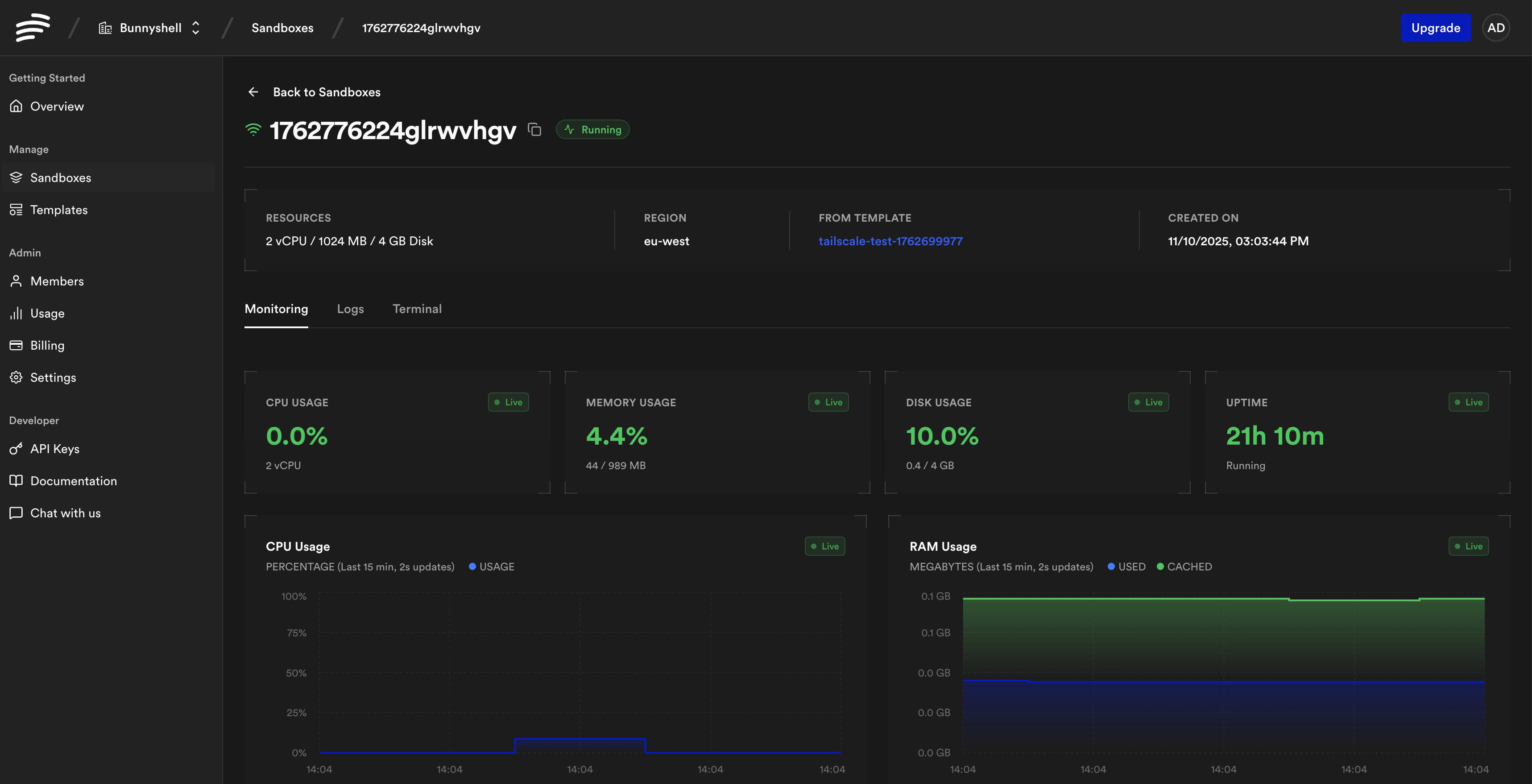Expand the AD account avatar menu
The height and width of the screenshot is (784, 1532).
coord(1496,27)
